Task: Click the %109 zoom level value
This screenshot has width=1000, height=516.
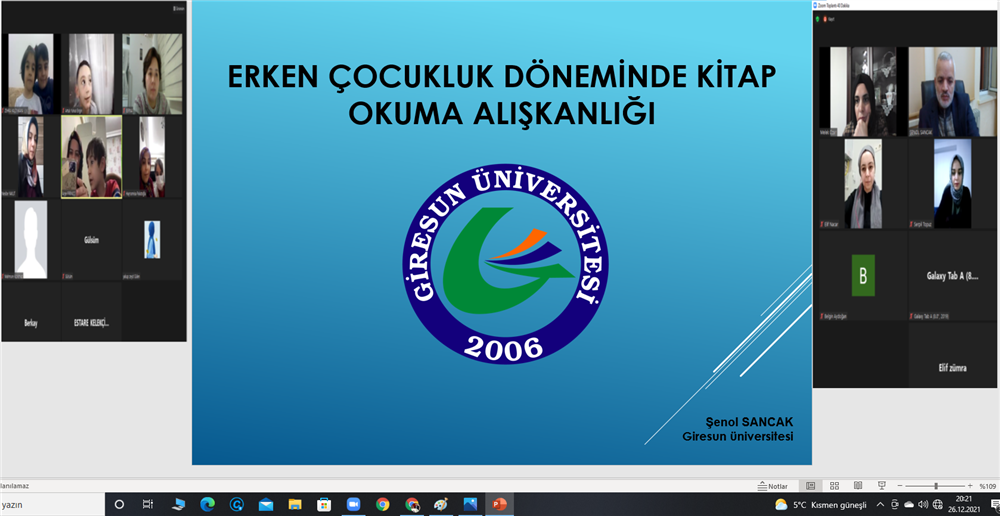Action: 988,486
